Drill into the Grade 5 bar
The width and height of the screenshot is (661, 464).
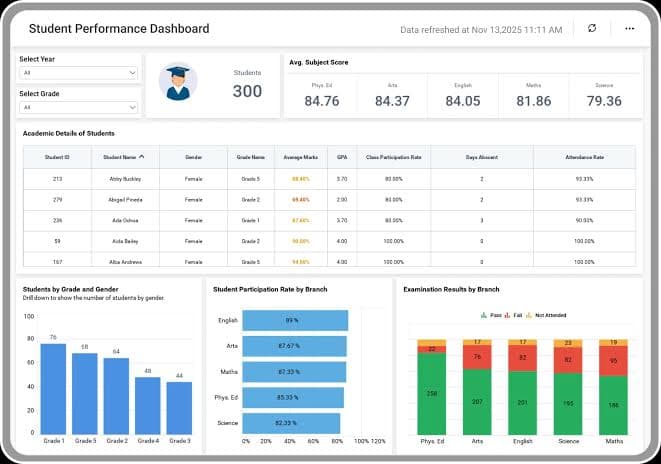[x=85, y=394]
